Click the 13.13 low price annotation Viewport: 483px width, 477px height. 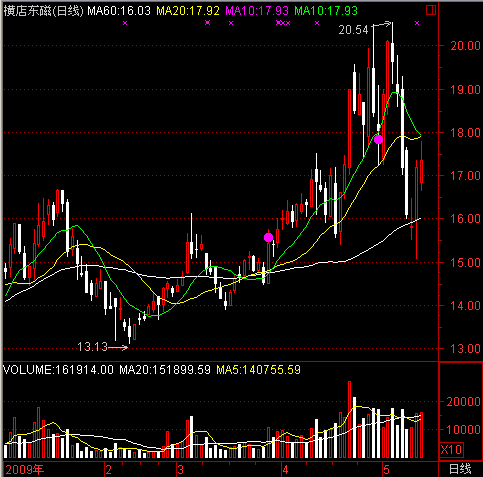(x=92, y=347)
